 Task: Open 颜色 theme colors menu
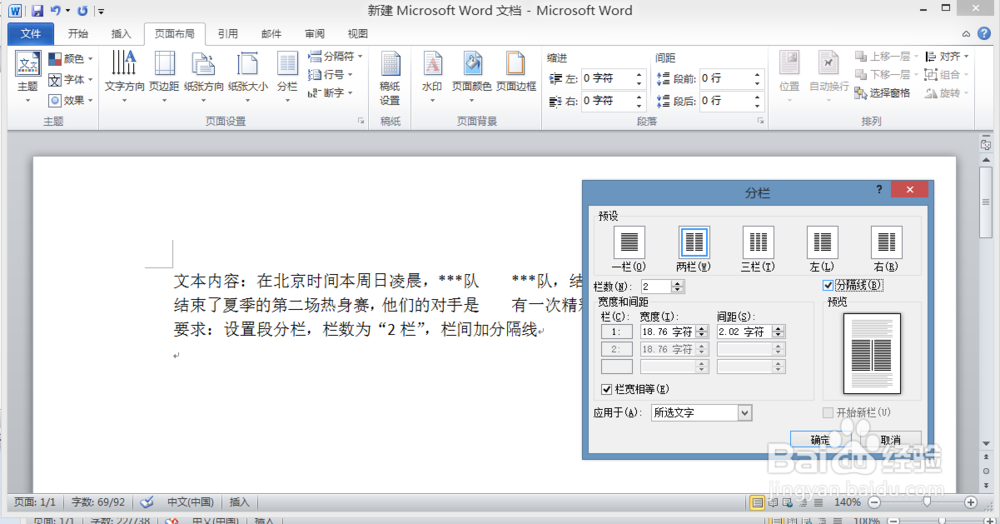click(x=71, y=59)
